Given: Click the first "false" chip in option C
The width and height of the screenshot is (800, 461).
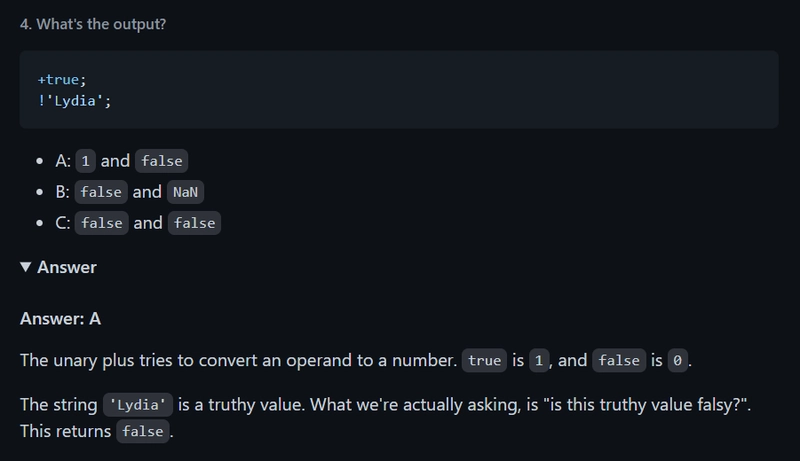Looking at the screenshot, I should click(102, 223).
